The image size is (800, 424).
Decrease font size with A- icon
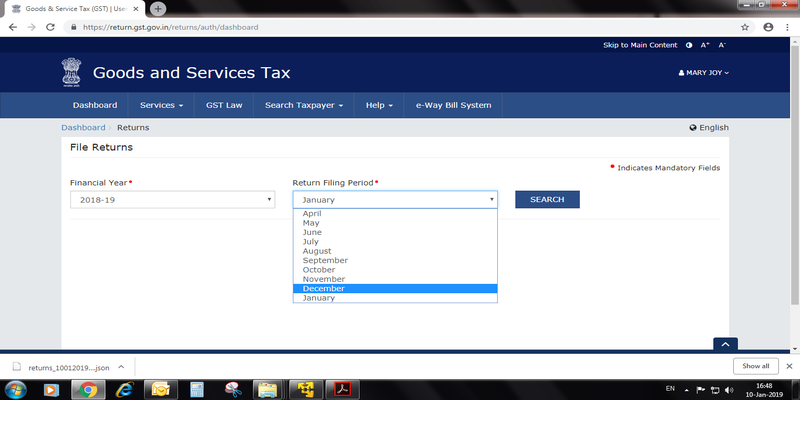click(x=722, y=45)
